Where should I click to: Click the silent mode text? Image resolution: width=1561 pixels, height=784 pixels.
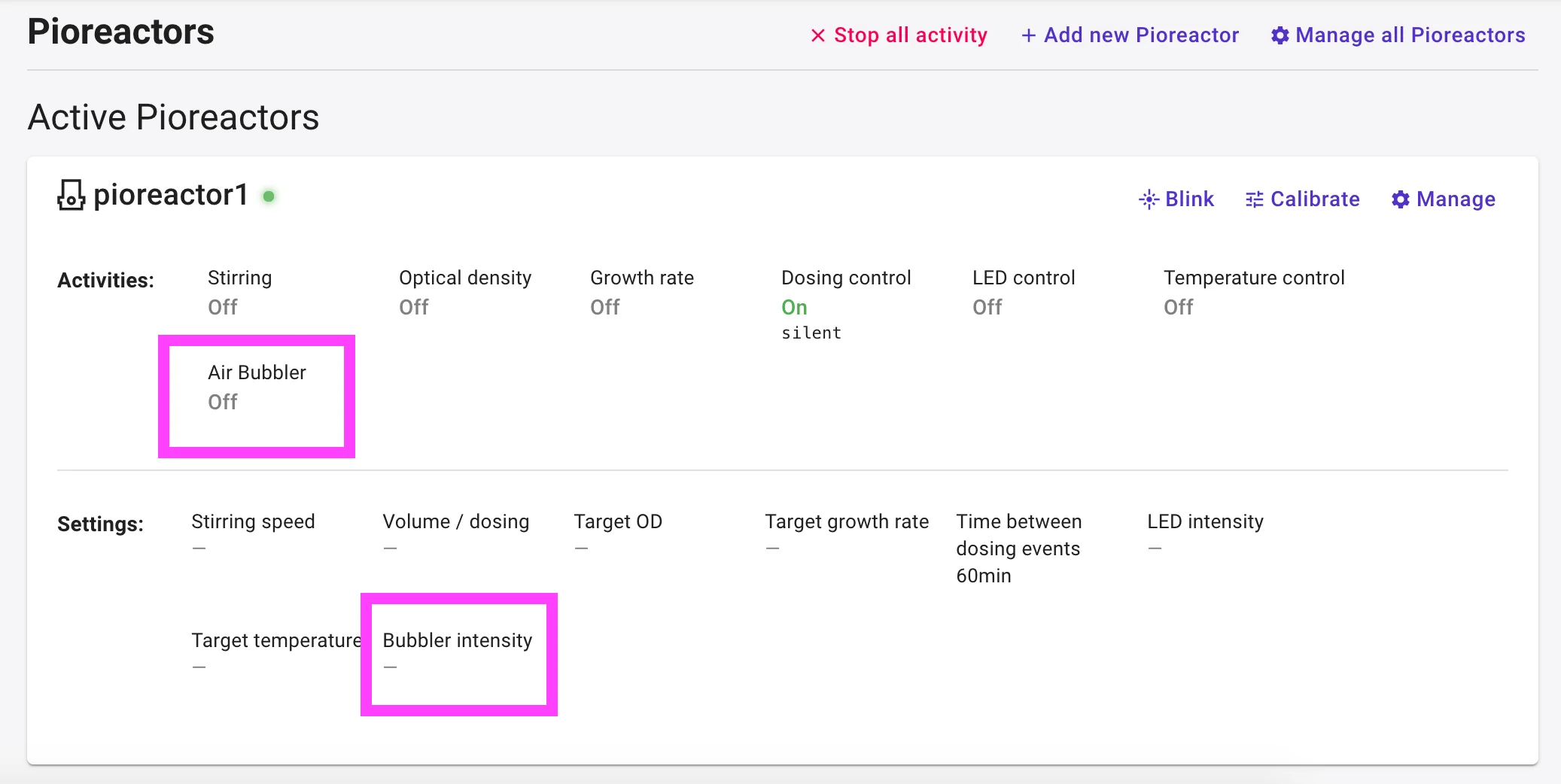click(x=811, y=333)
